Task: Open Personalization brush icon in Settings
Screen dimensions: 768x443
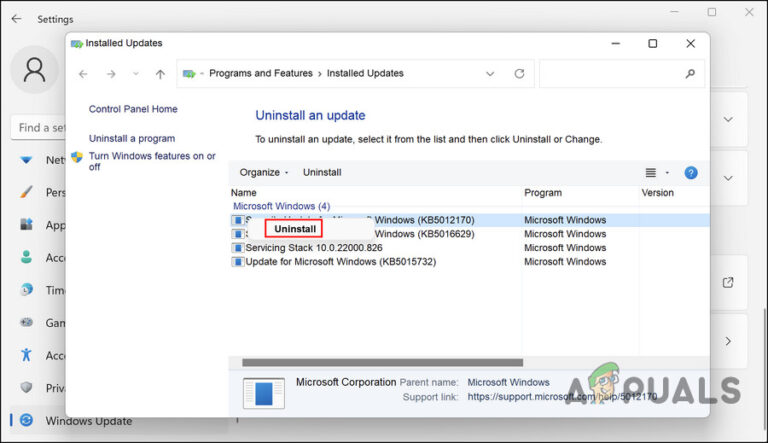Action: coord(26,192)
